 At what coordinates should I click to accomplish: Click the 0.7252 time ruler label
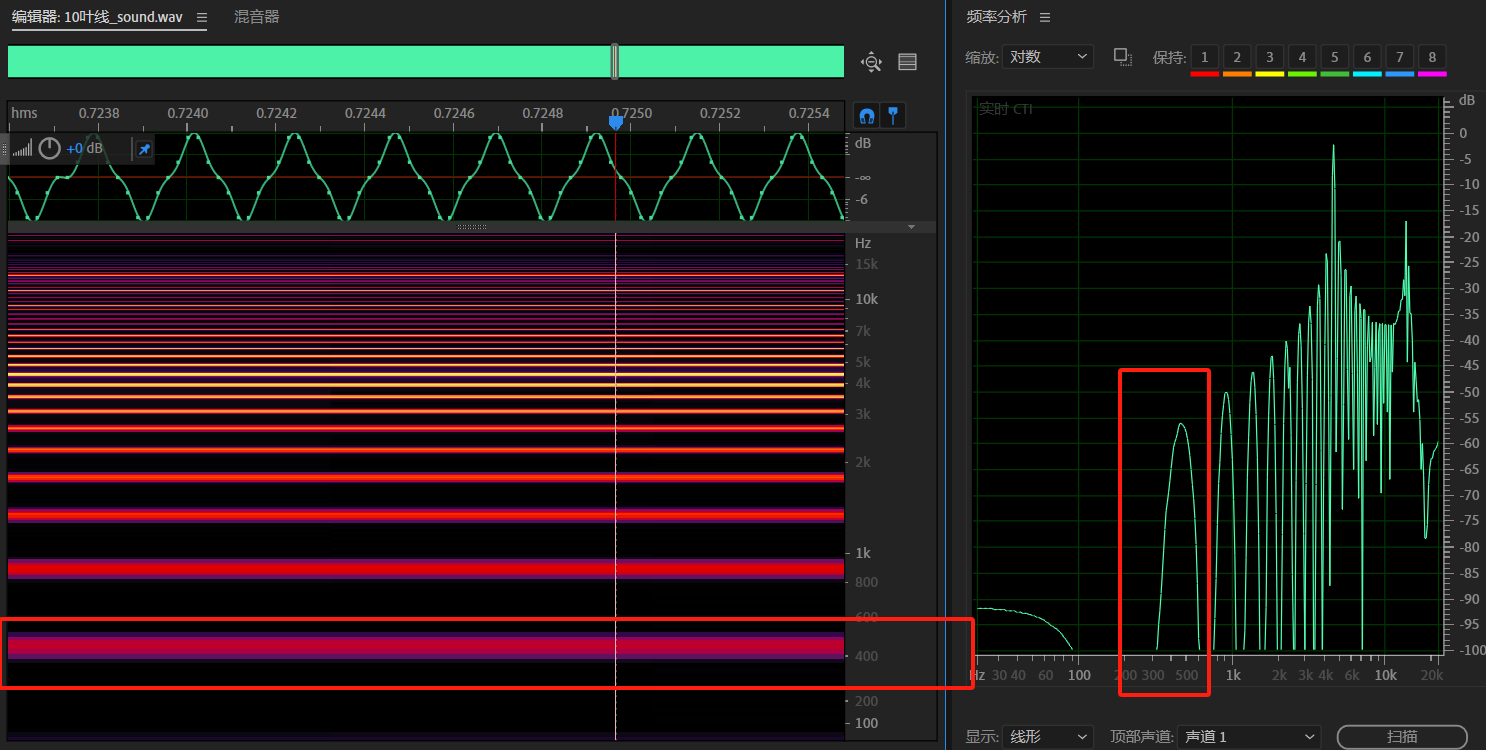(x=720, y=113)
